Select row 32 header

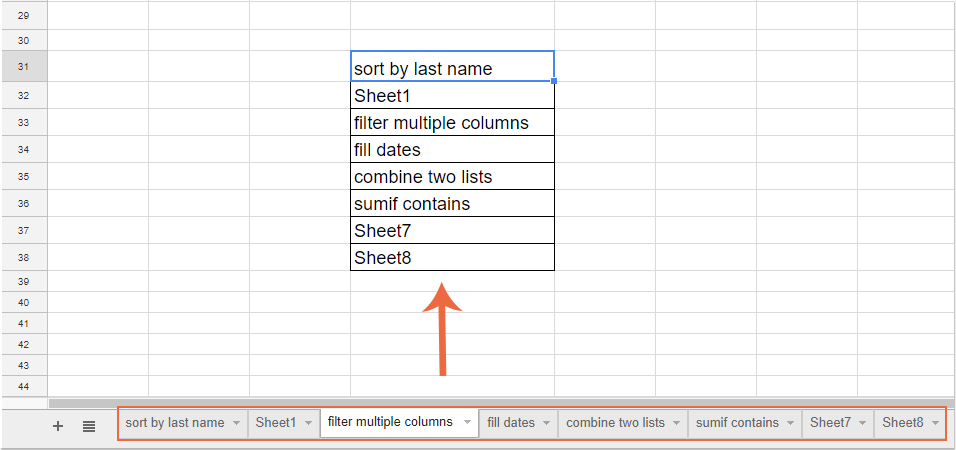[24, 95]
